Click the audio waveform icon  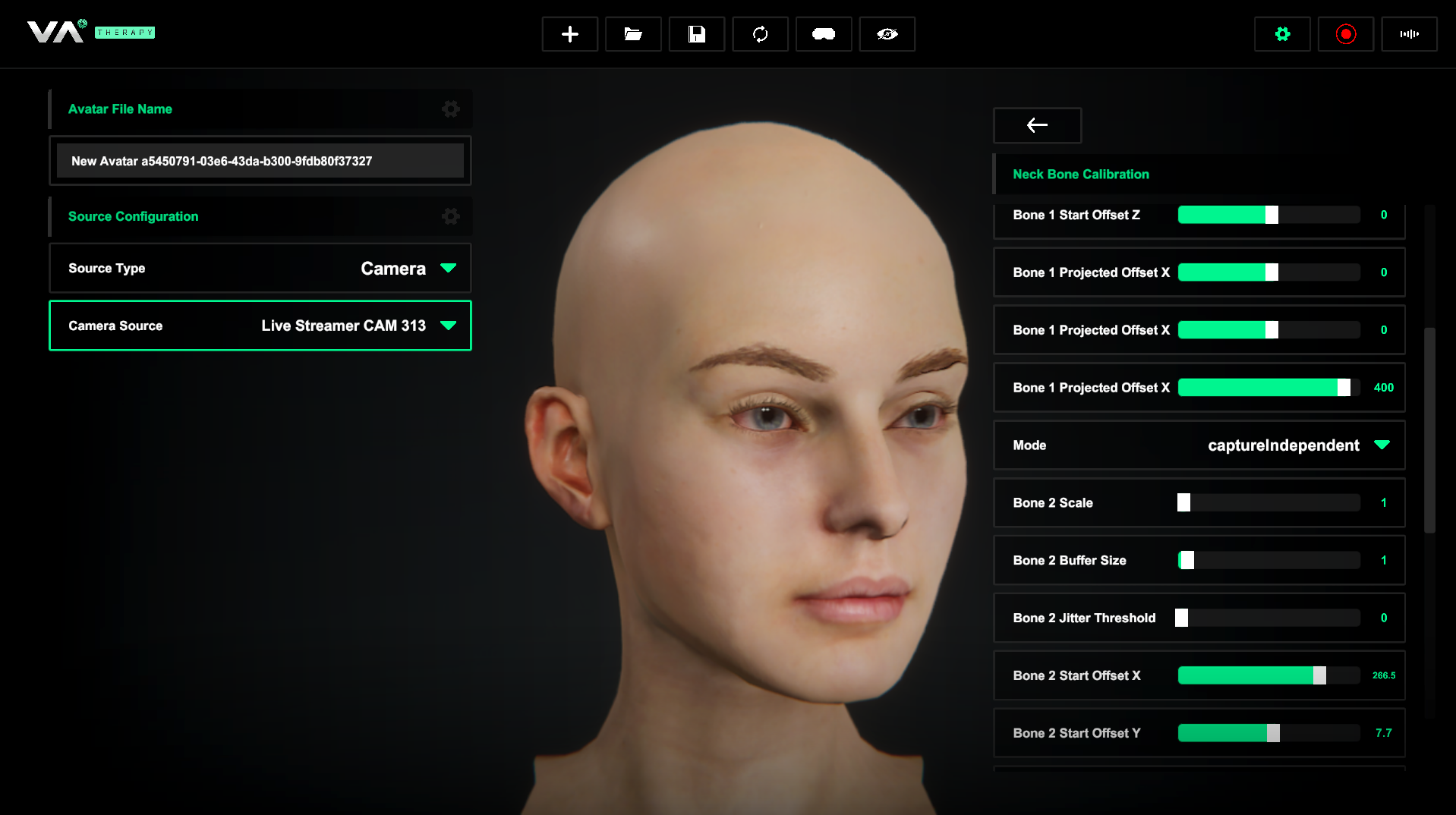pyautogui.click(x=1409, y=34)
